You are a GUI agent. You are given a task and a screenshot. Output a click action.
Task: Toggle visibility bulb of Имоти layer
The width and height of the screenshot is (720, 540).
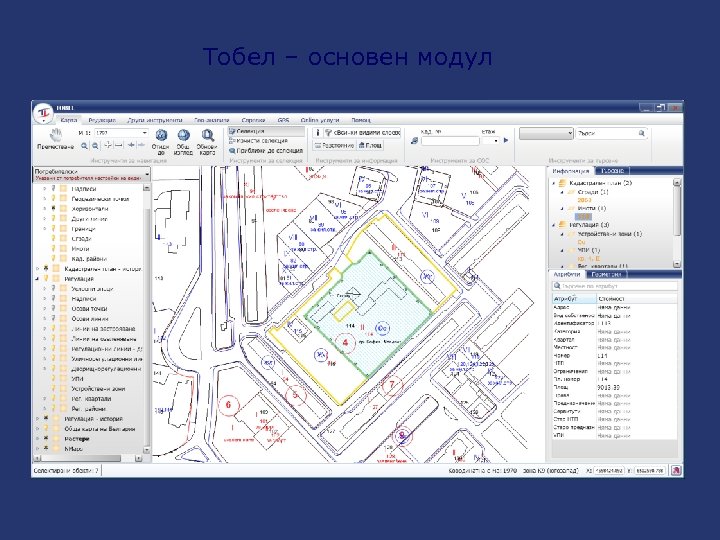tap(53, 249)
